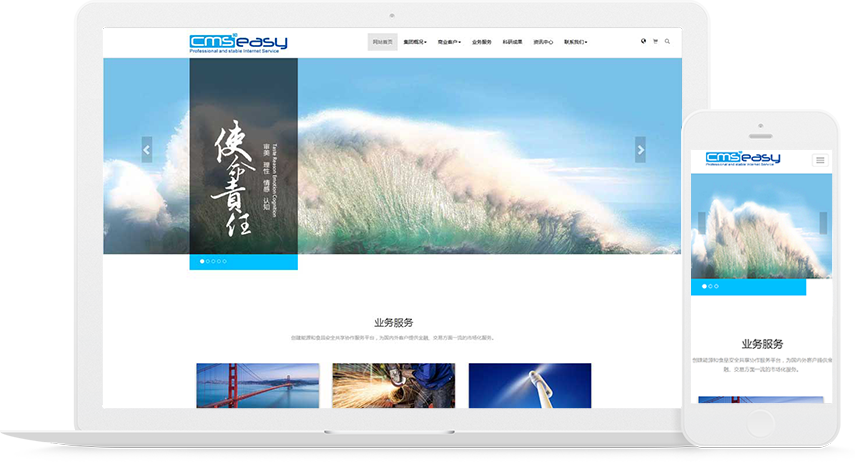Viewport: 855px width, 462px height.
Task: Select the last desktop carousel indicator dot
Action: [x=225, y=261]
